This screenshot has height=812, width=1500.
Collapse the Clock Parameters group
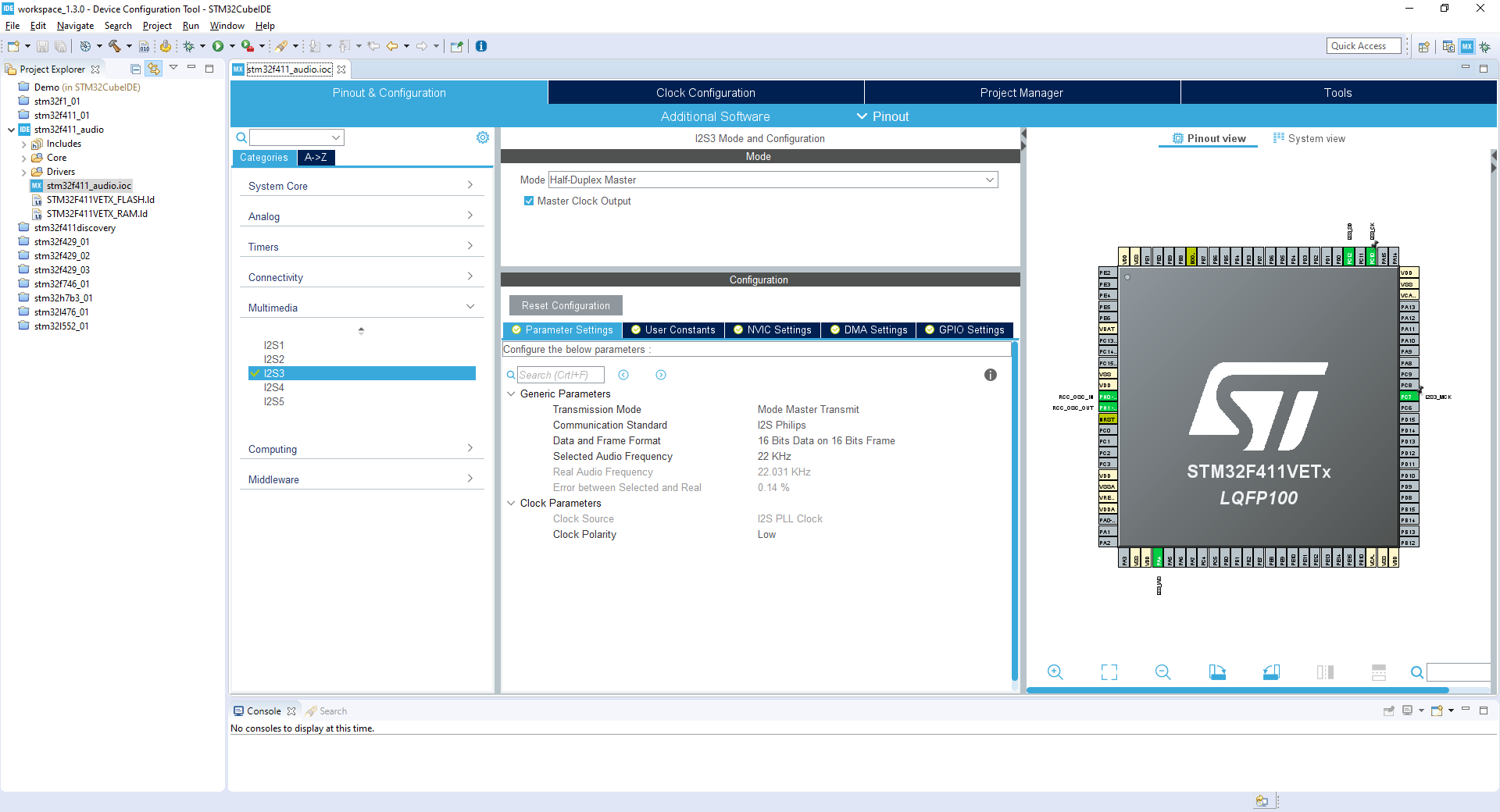pos(511,503)
